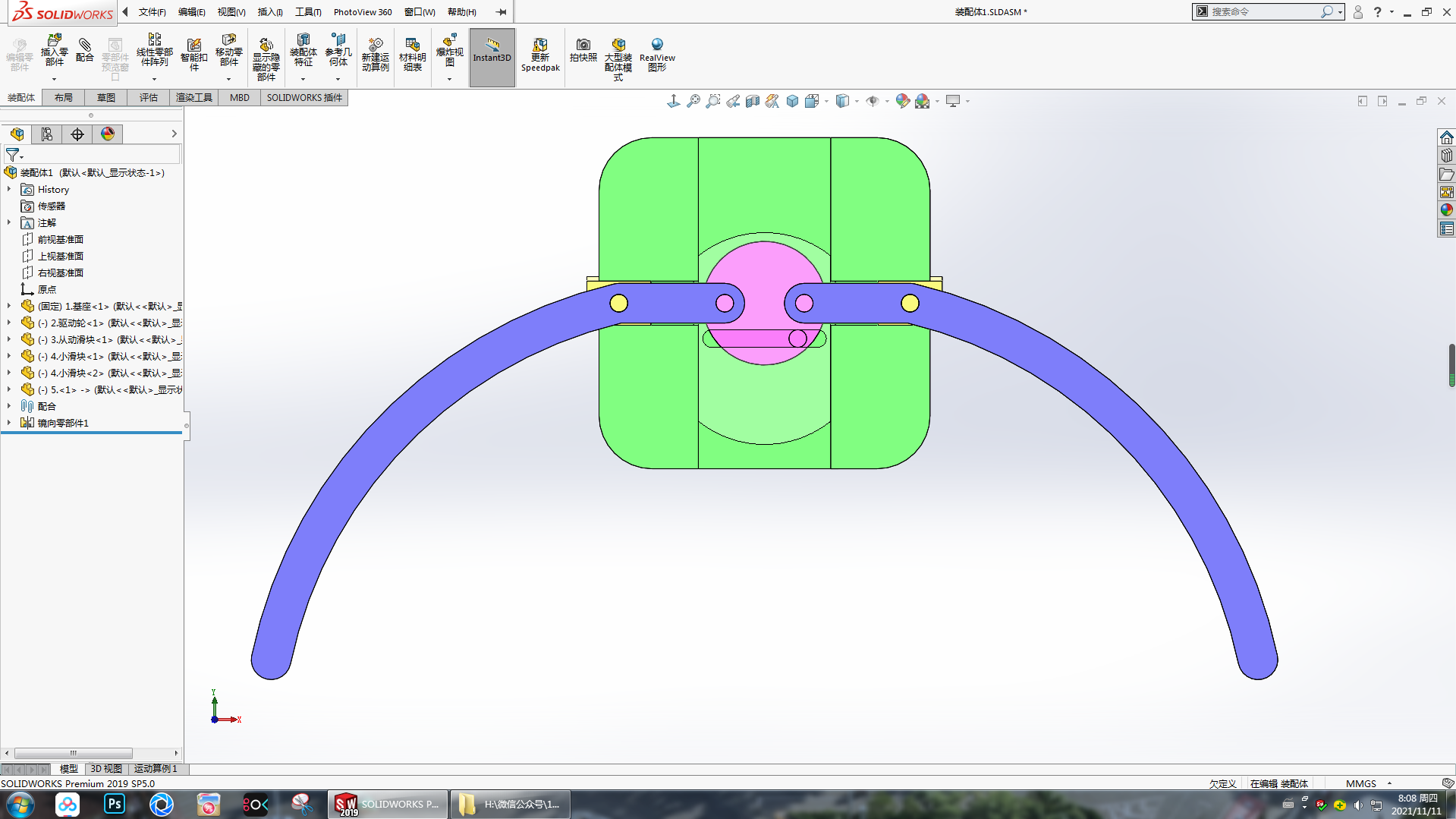Open unit system MMGS arrow
Viewport: 1456px width, 819px height.
[1389, 783]
